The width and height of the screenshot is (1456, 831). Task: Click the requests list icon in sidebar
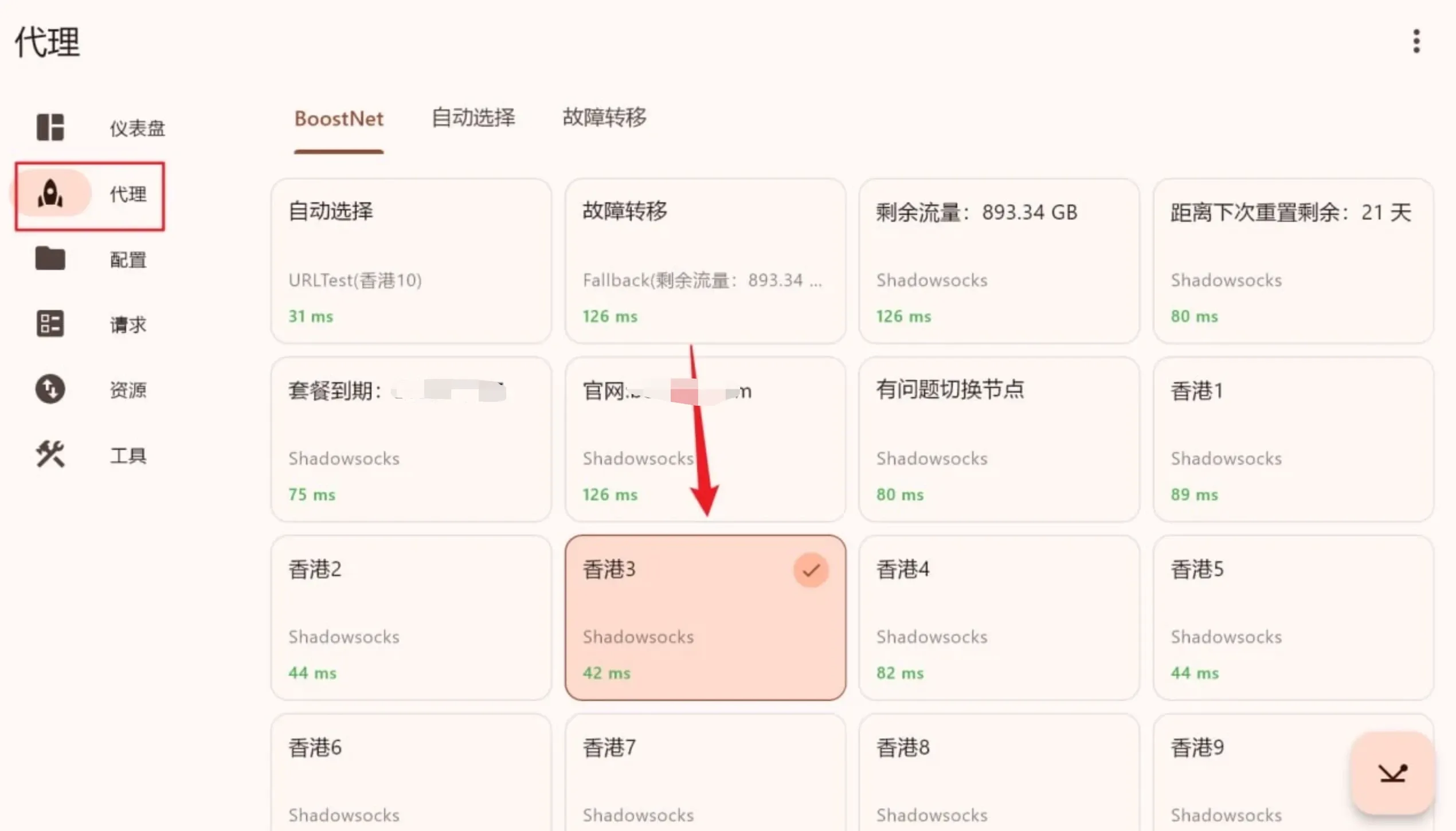(50, 324)
